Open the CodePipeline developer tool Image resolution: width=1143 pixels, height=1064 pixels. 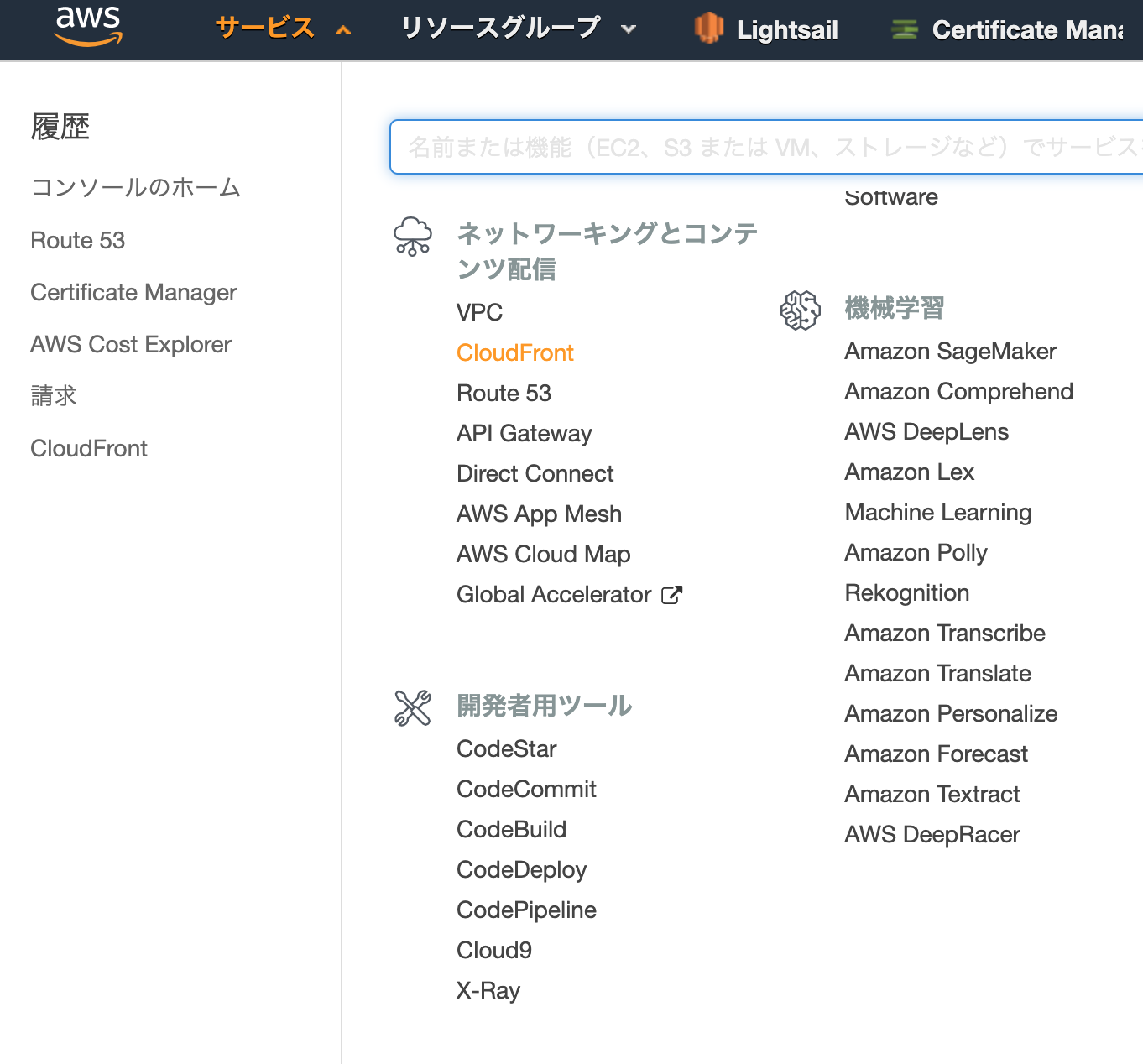[x=526, y=910]
